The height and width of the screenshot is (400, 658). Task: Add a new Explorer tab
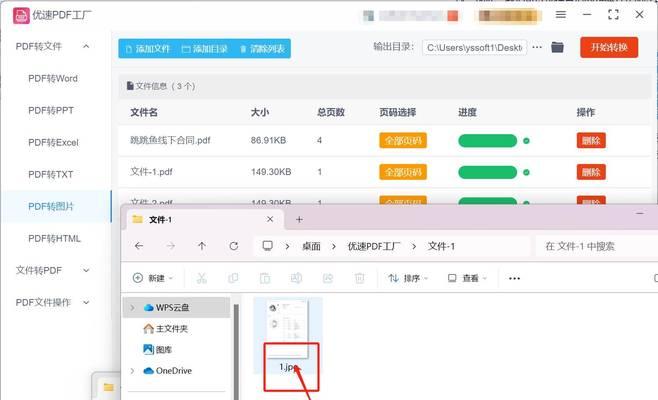pyautogui.click(x=299, y=219)
